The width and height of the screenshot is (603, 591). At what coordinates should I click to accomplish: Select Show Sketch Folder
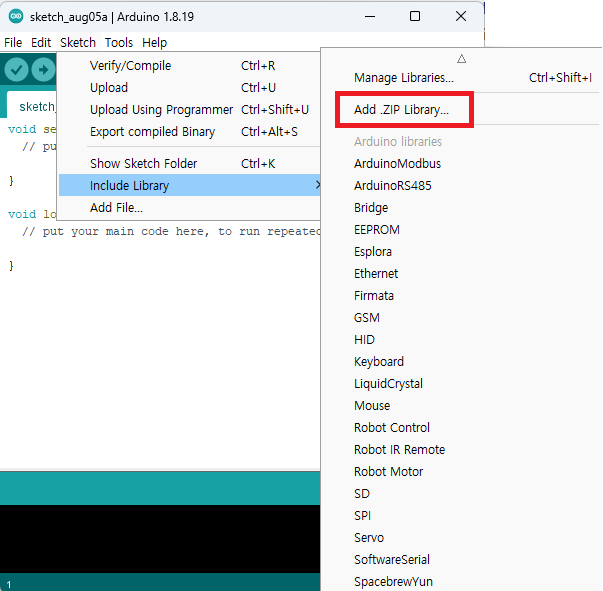pos(189,163)
